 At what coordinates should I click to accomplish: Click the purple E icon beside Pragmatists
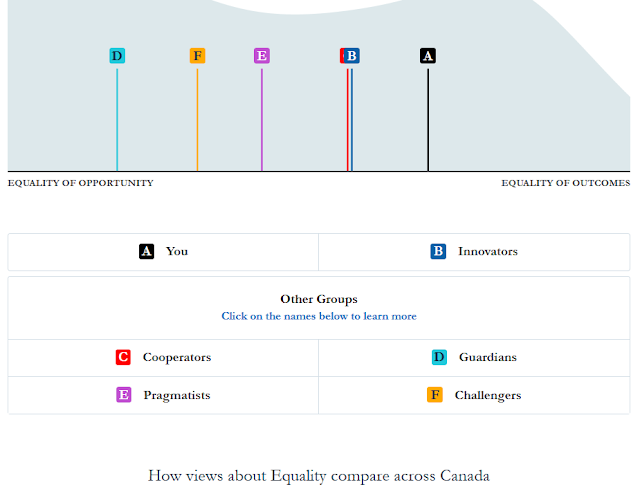(124, 395)
